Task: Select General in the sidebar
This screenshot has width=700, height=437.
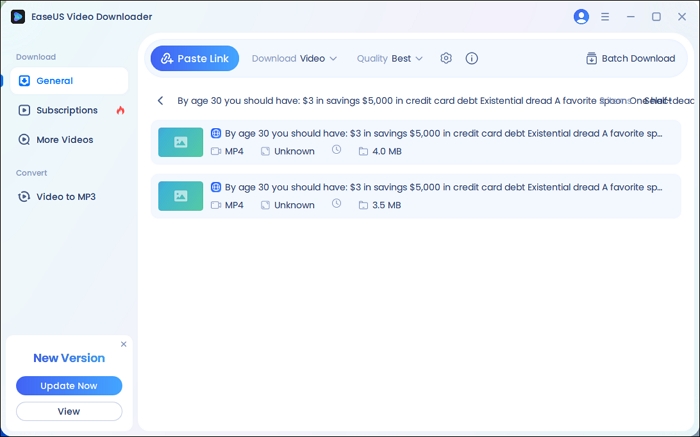Action: click(x=54, y=81)
